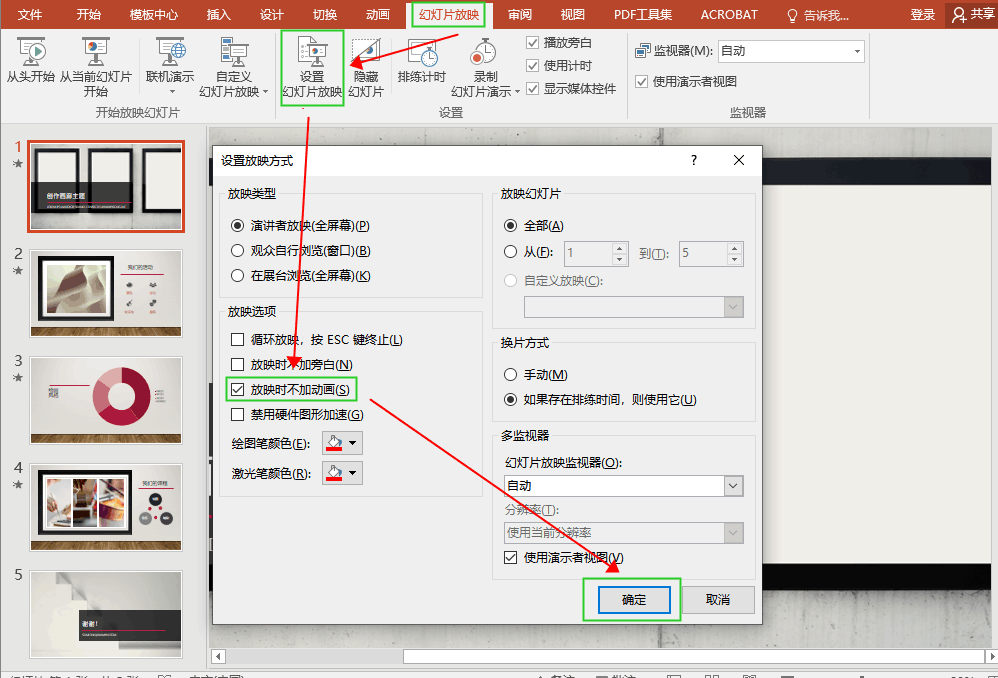Click the dialog help question mark
This screenshot has width=998, height=678.
[694, 160]
